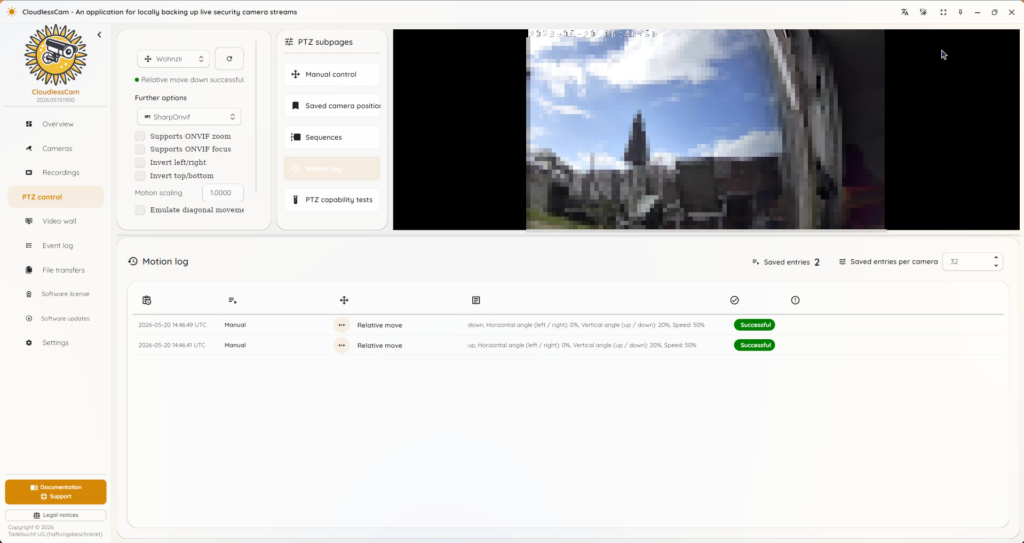The height and width of the screenshot is (543, 1024).
Task: Click the Settings gear icon
Action: [x=29, y=342]
